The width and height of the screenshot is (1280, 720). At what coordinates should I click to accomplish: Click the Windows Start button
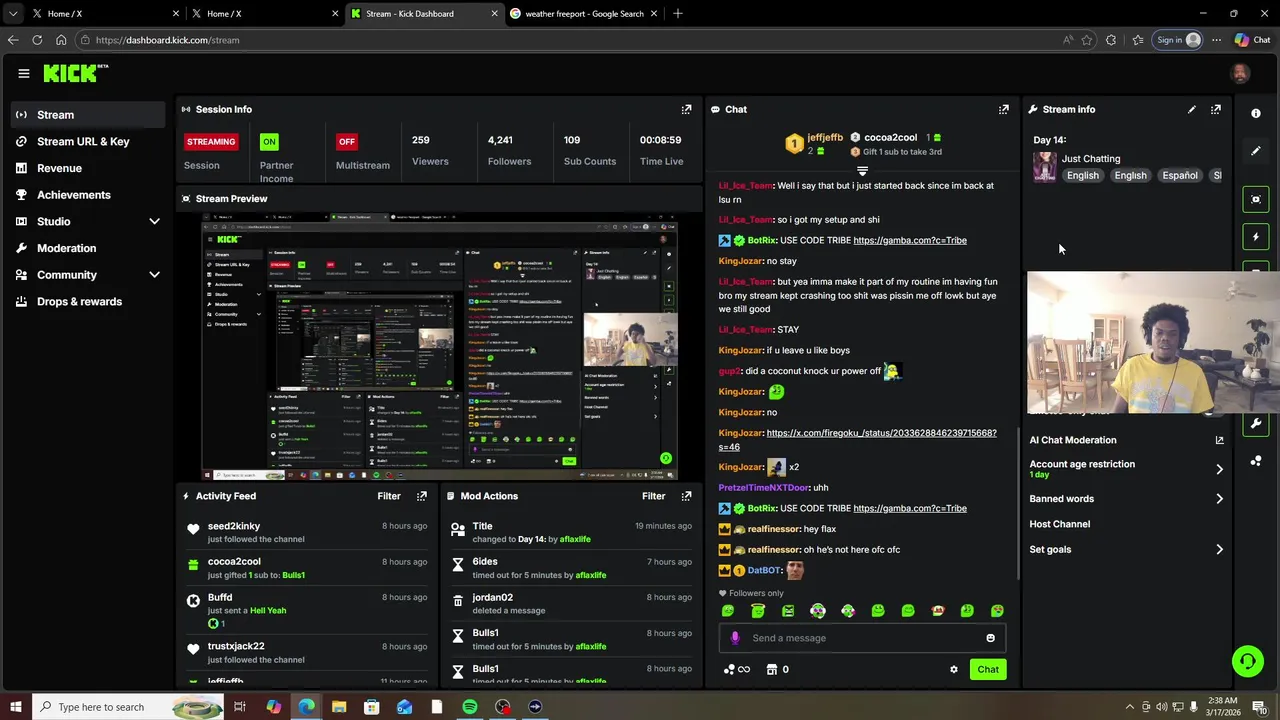[x=15, y=707]
